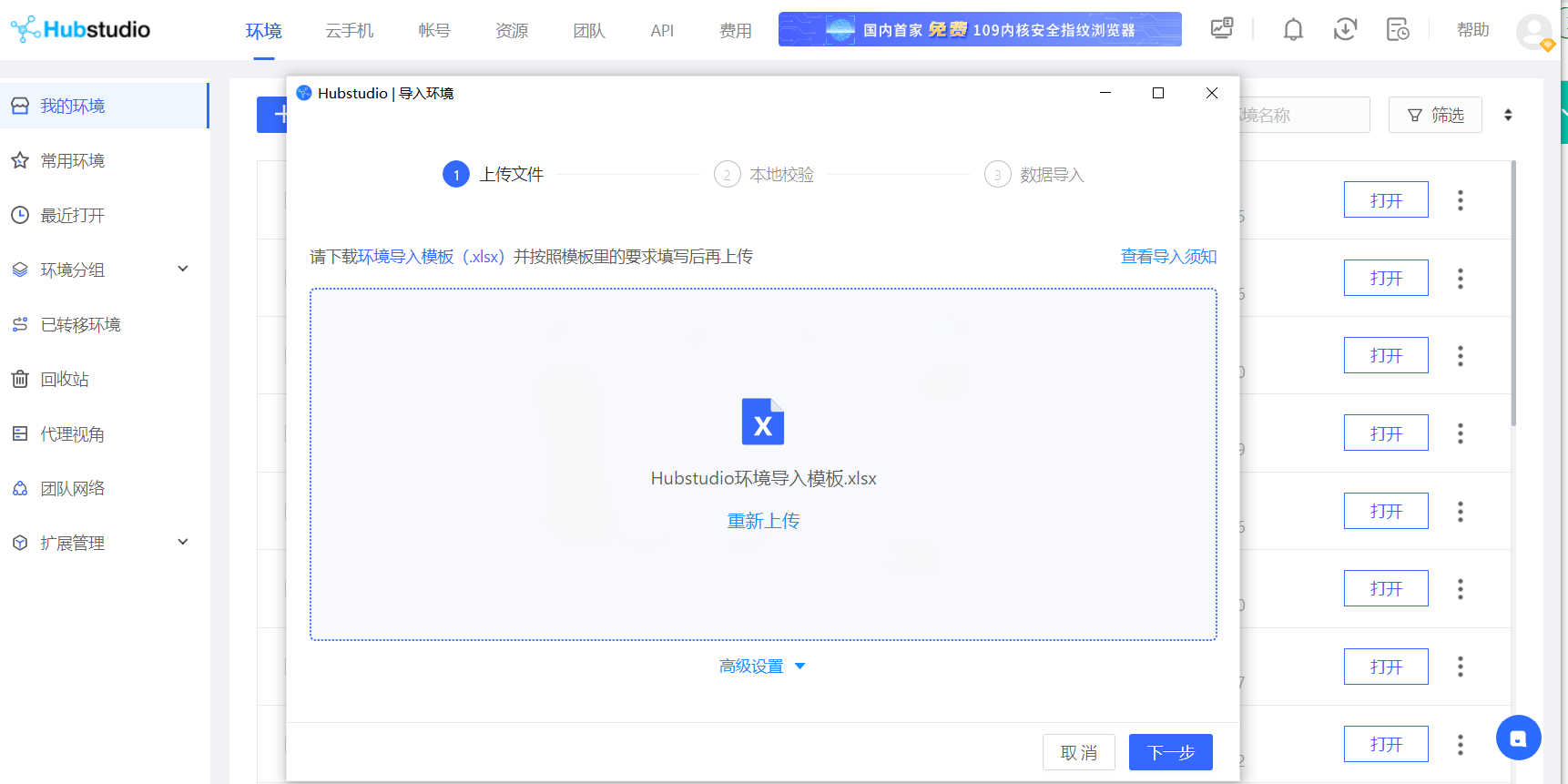Open the user avatar profile icon
Image resolution: width=1568 pixels, height=784 pixels.
(x=1533, y=31)
